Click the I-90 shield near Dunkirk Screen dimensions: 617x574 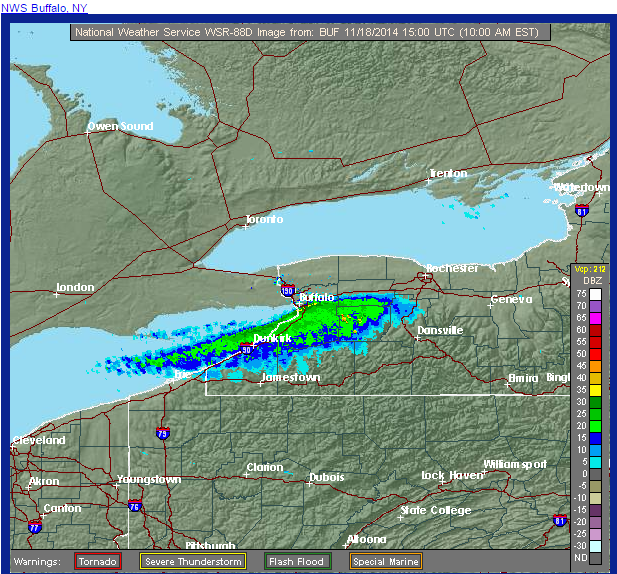(246, 349)
